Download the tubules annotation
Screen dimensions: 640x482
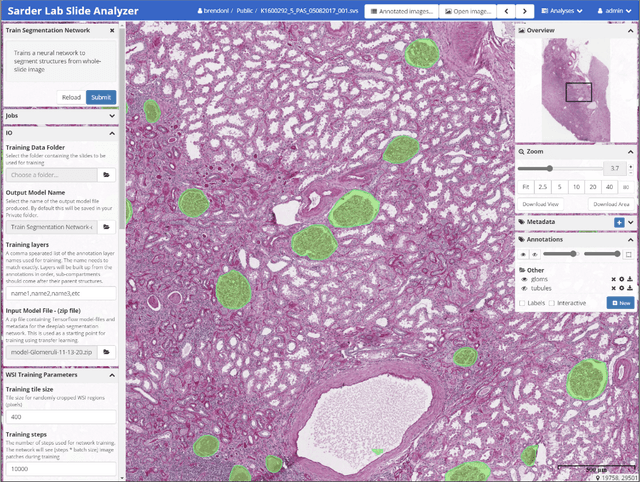(x=630, y=288)
